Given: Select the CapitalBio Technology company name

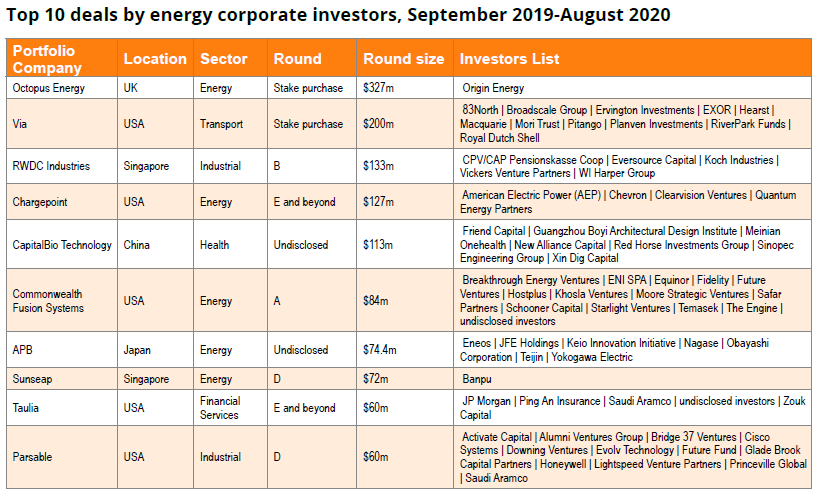Looking at the screenshot, I should point(62,244).
